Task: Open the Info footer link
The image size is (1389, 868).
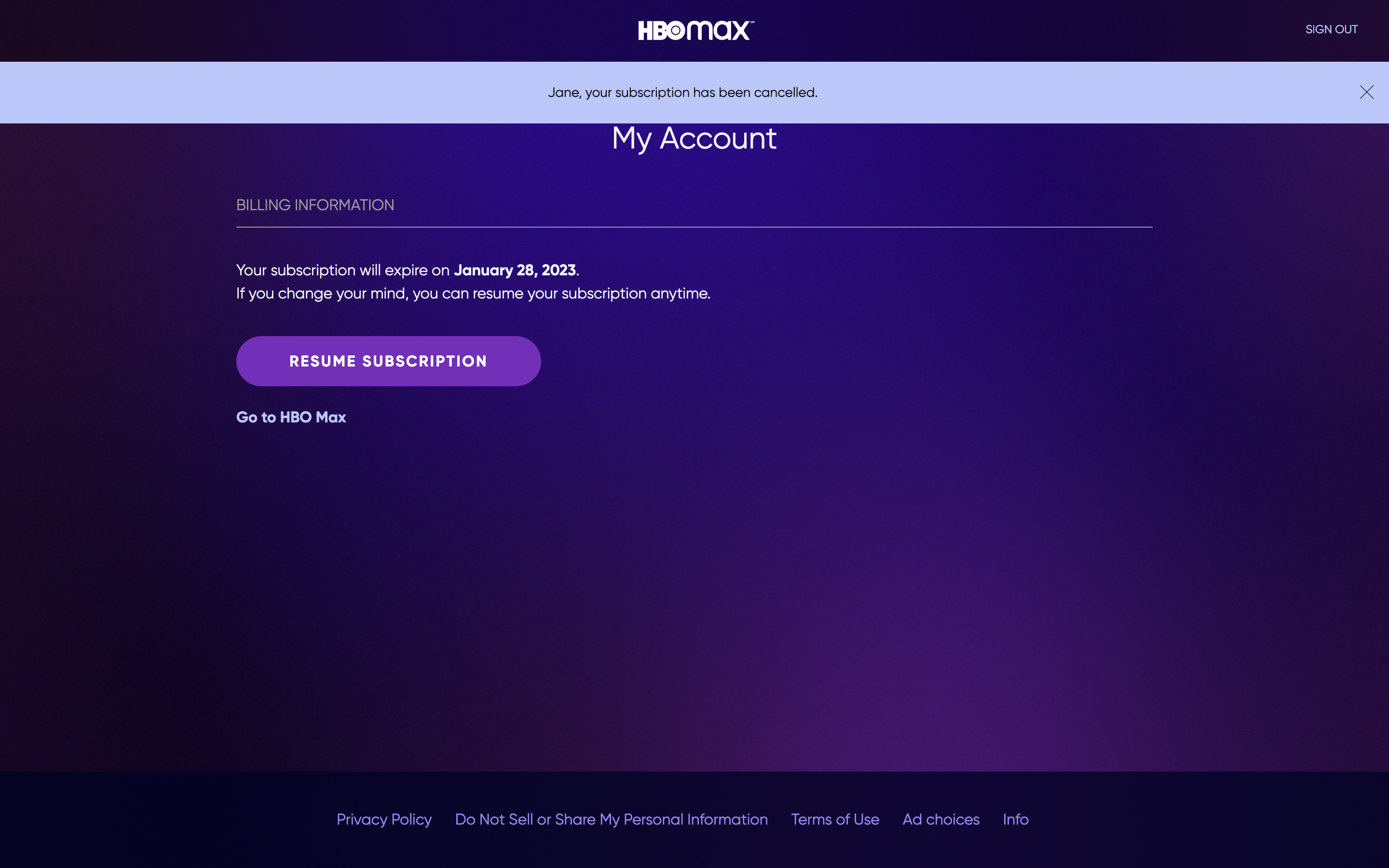Action: [1015, 819]
